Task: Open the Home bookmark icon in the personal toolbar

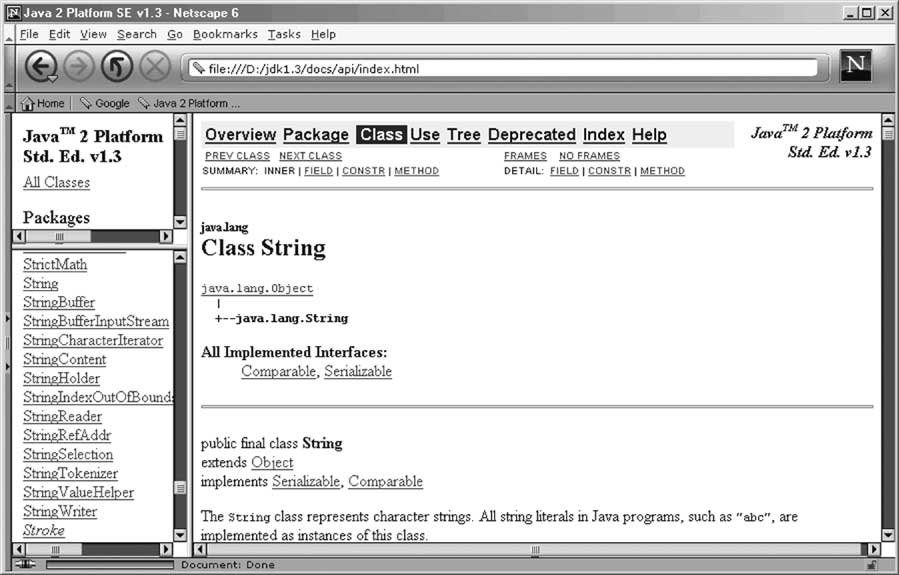Action: pyautogui.click(x=28, y=103)
